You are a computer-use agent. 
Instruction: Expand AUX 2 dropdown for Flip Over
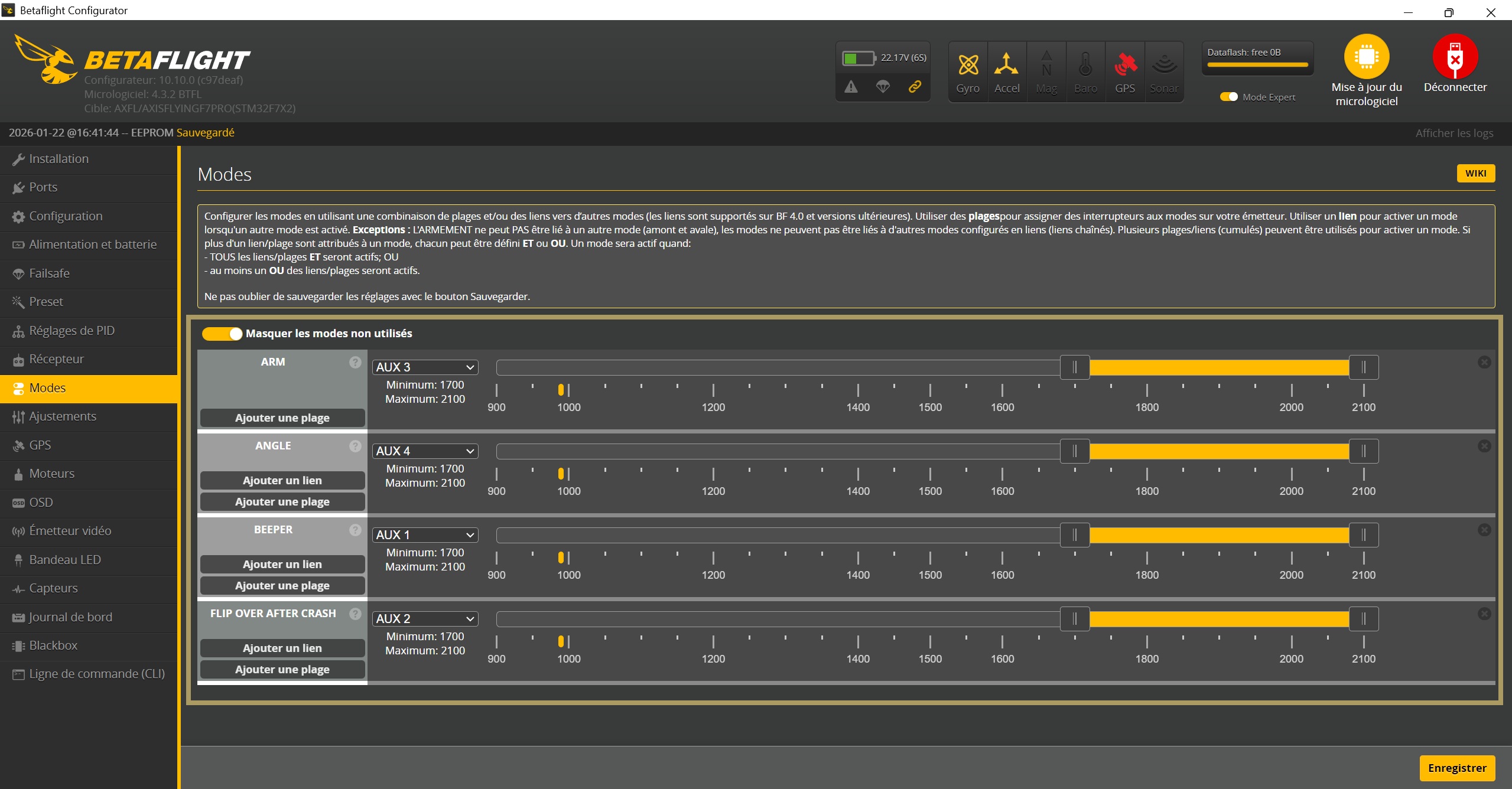coord(425,619)
